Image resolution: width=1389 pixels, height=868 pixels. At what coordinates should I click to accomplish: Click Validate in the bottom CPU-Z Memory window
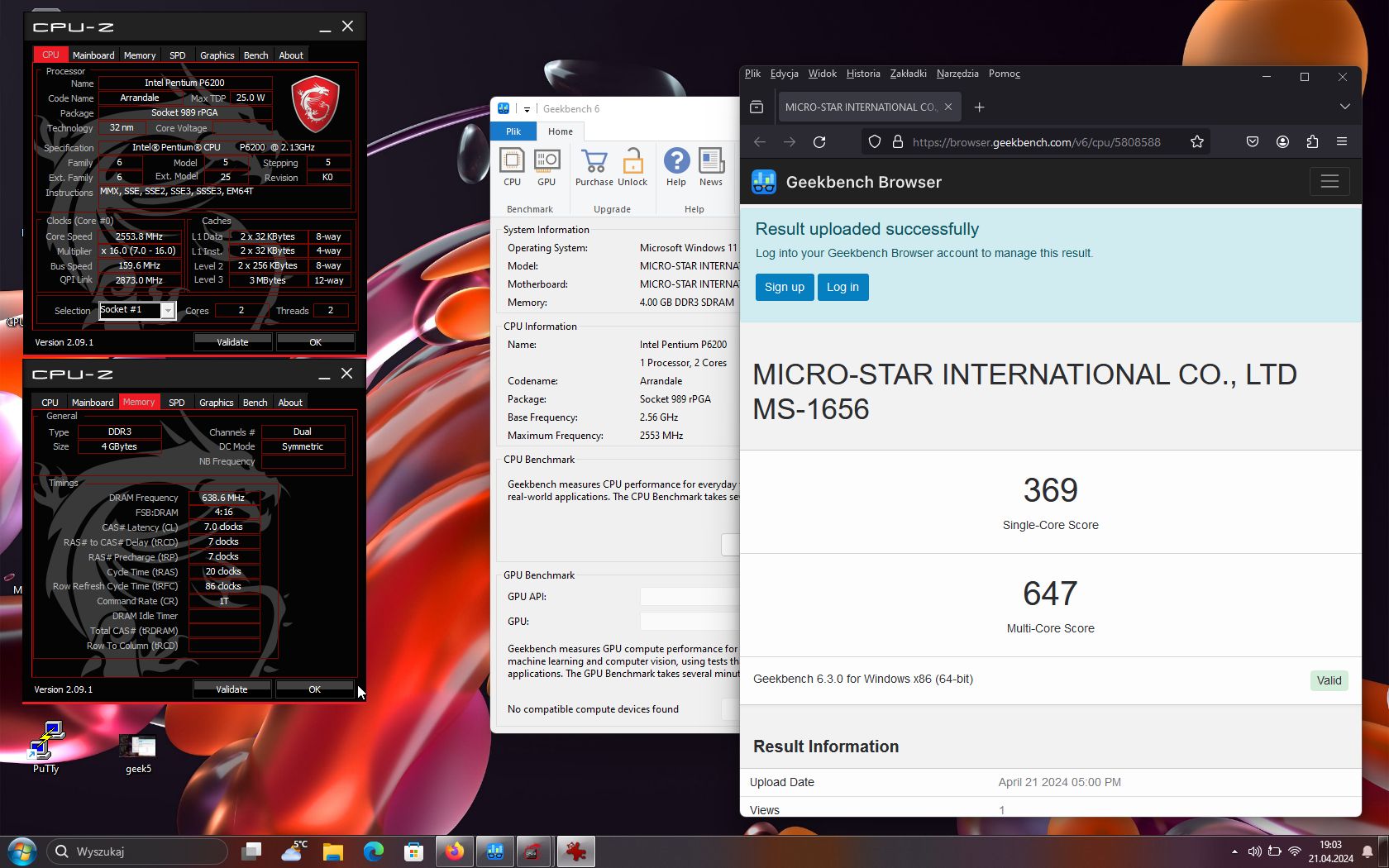tap(231, 689)
